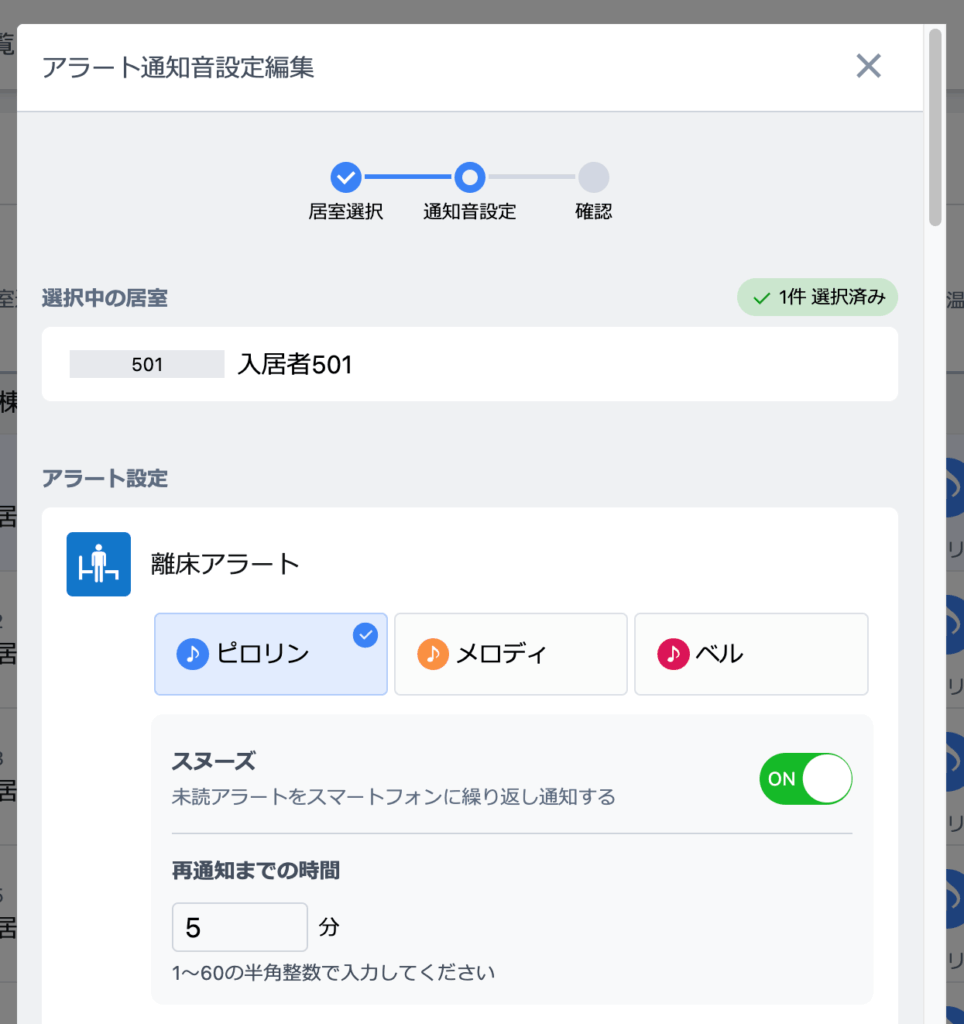Click the 入居者501 selected room row

pyautogui.click(x=469, y=364)
